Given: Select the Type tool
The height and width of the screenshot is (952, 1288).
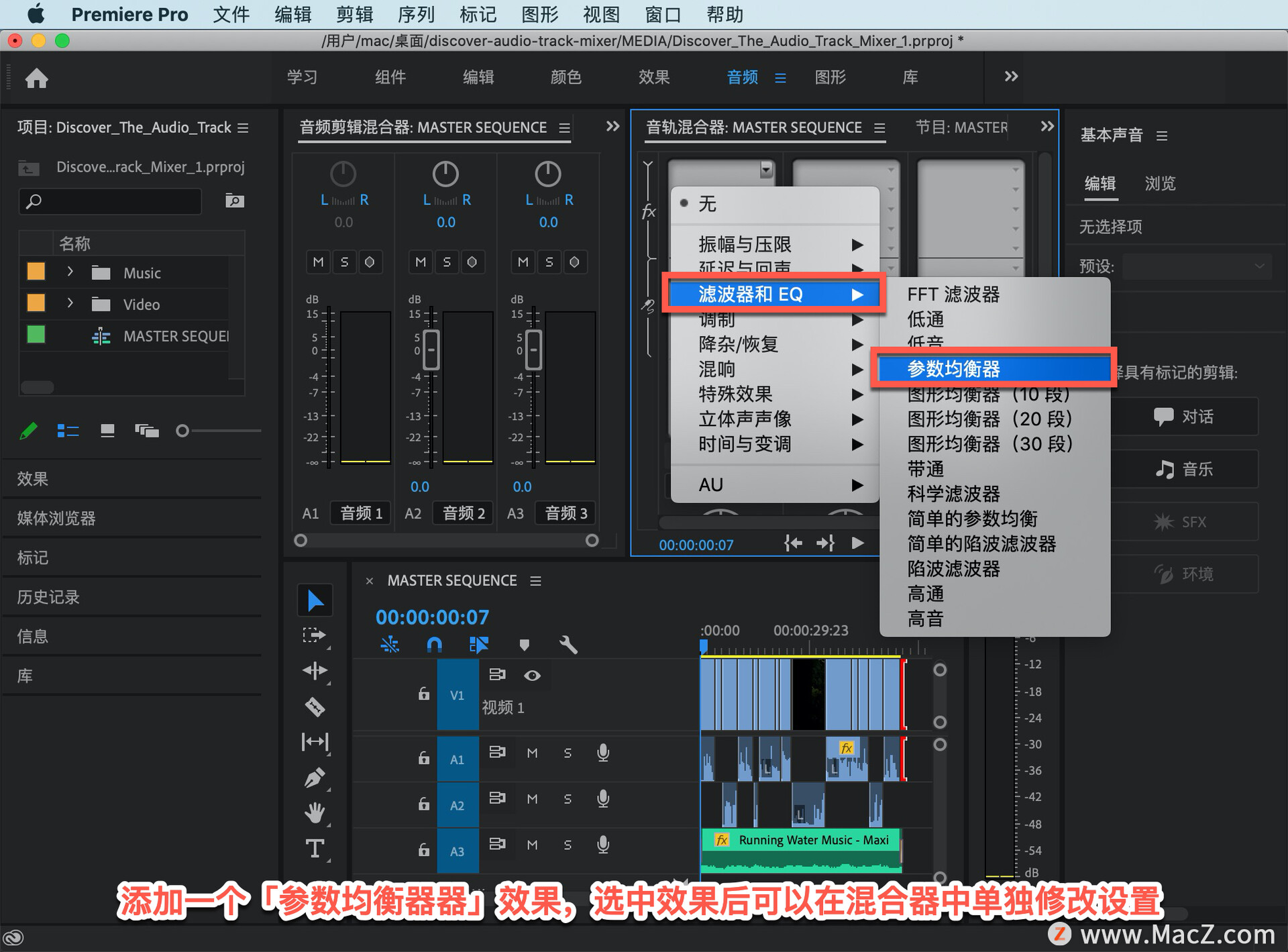Looking at the screenshot, I should (x=315, y=849).
